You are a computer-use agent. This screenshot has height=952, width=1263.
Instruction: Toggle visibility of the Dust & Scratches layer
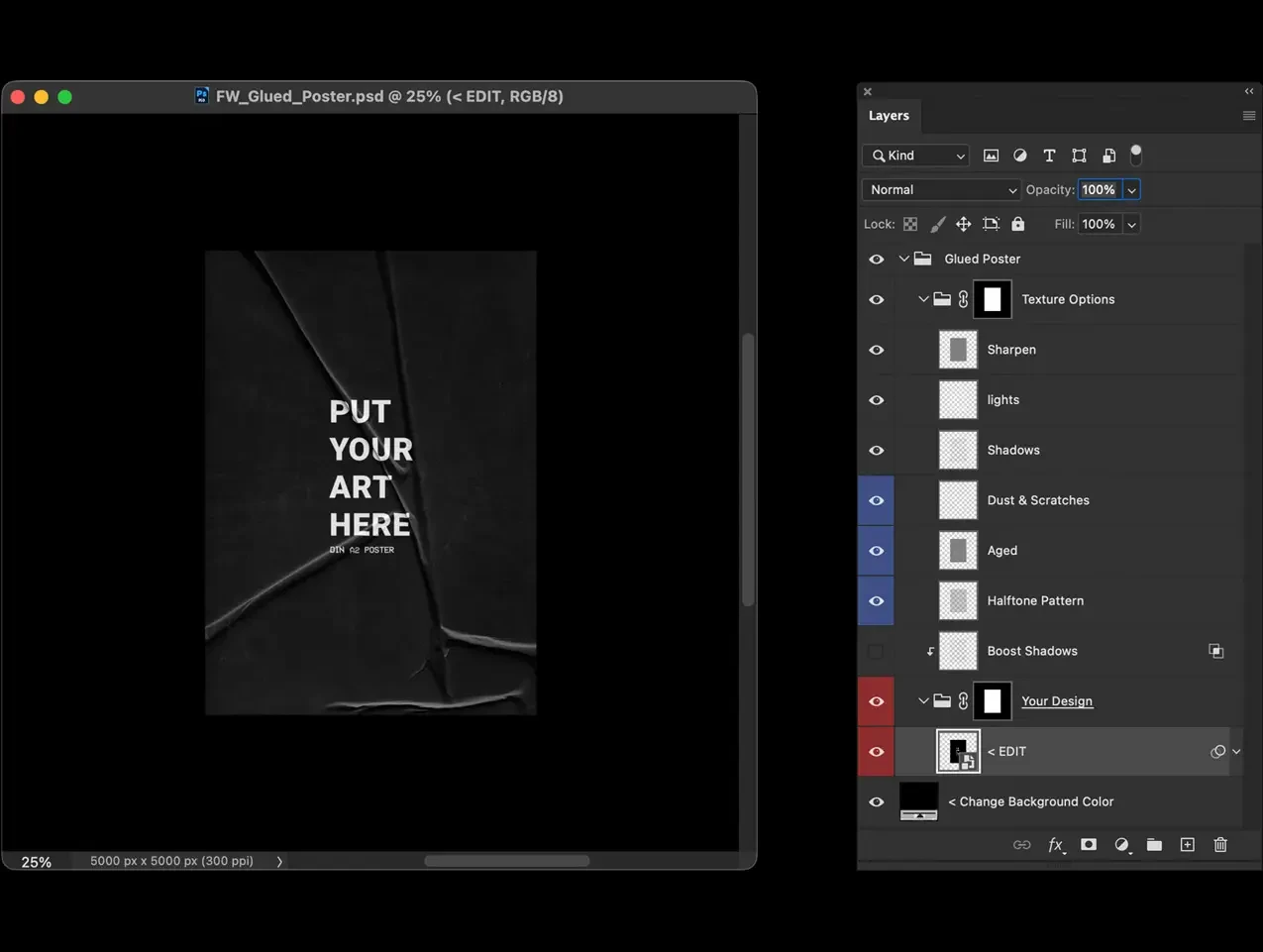coord(876,500)
